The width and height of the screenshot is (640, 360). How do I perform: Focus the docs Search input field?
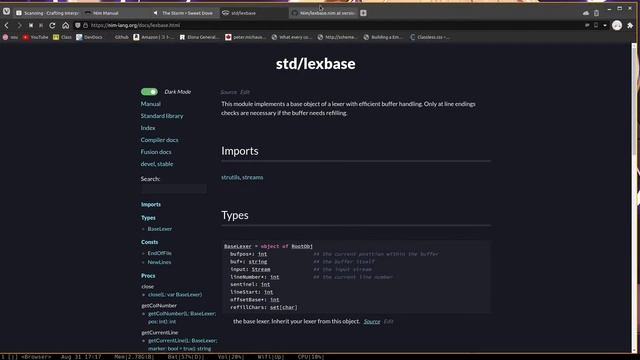(x=173, y=189)
